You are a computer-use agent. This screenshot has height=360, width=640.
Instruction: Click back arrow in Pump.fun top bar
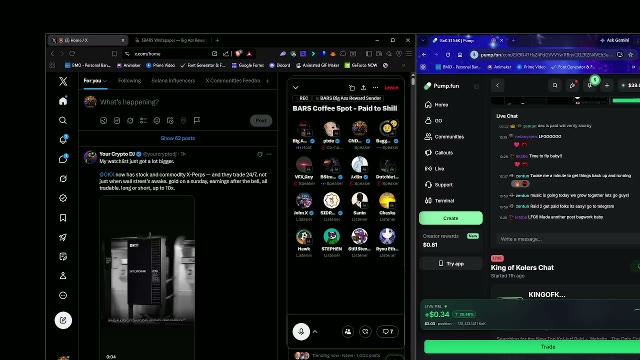point(497,85)
